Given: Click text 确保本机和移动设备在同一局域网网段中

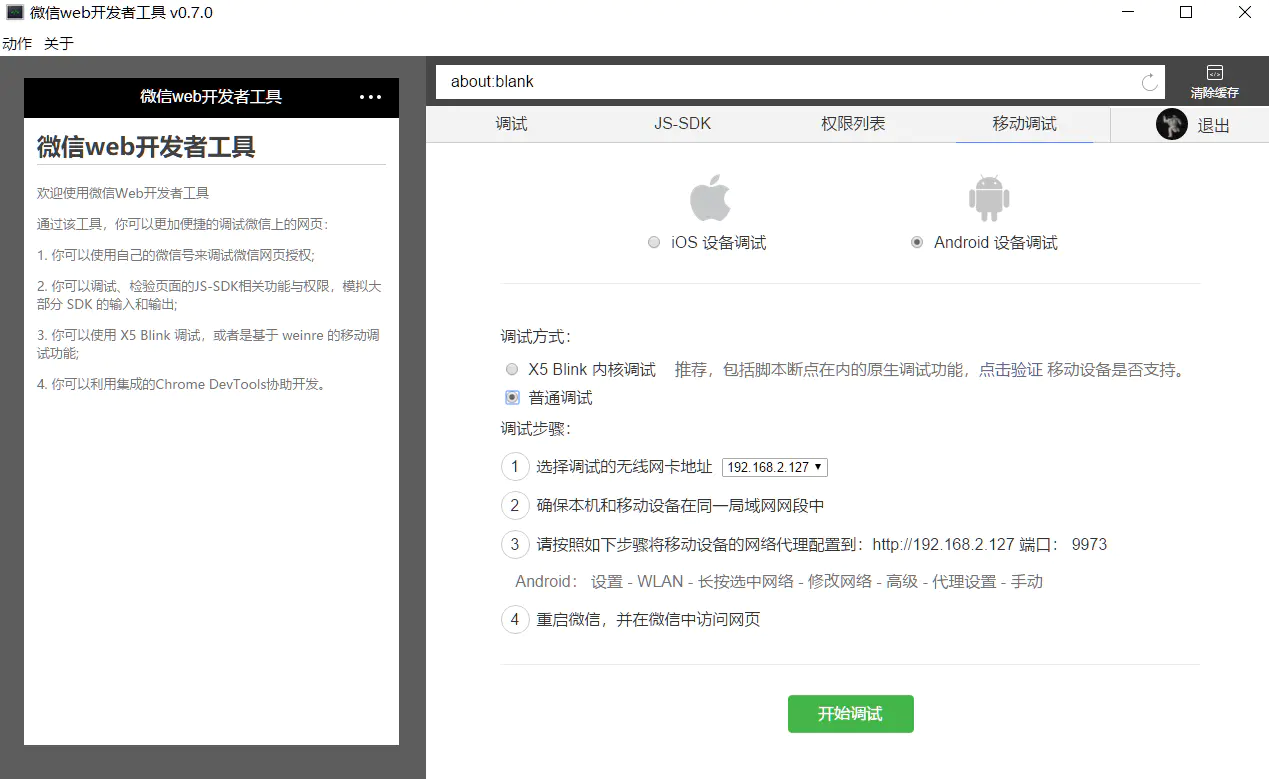Looking at the screenshot, I should [680, 506].
